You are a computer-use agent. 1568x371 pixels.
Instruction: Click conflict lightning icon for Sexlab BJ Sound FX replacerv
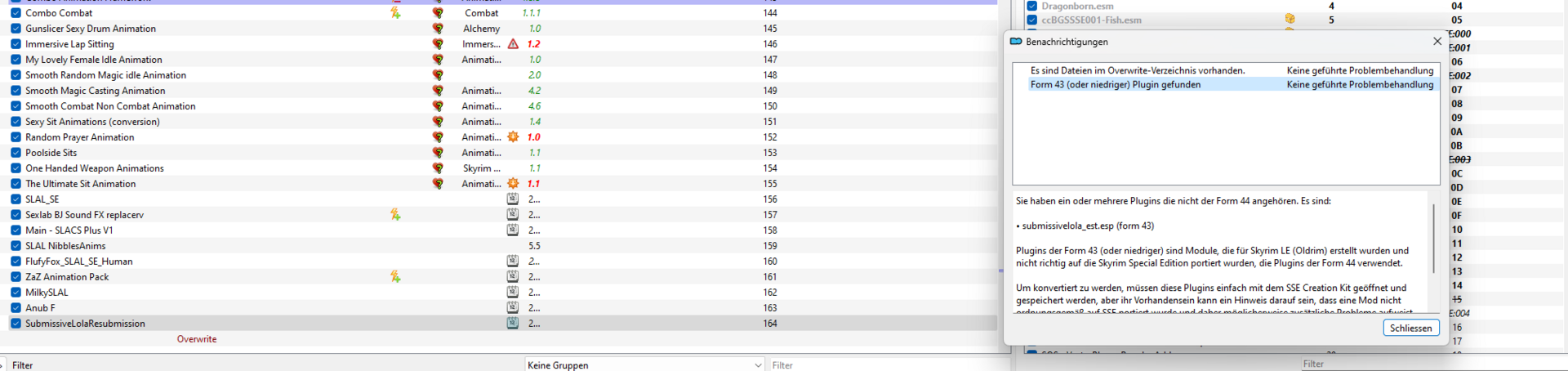[x=395, y=215]
